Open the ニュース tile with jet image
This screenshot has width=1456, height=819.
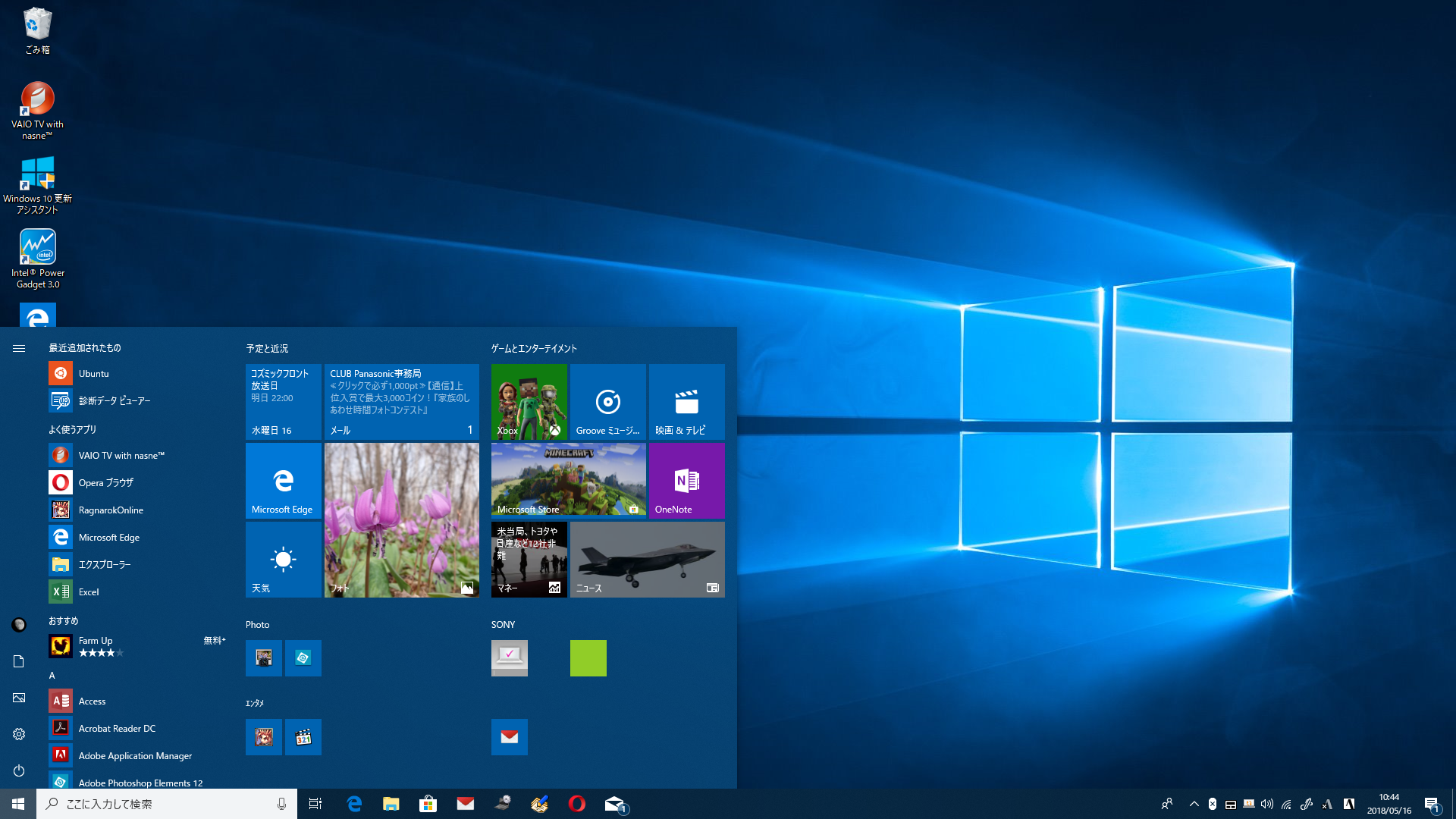click(x=648, y=560)
